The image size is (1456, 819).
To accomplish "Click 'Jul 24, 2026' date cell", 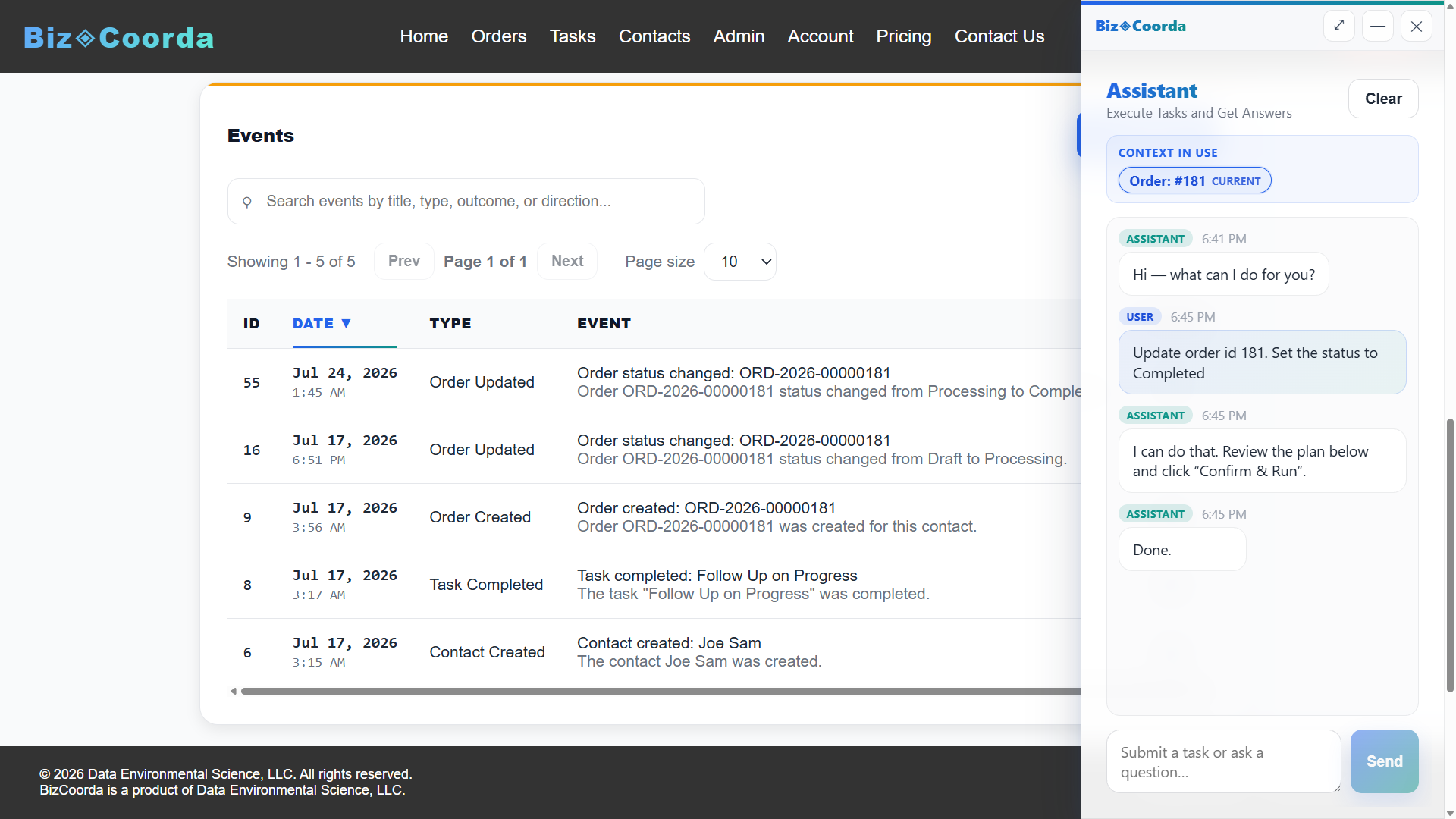I will pyautogui.click(x=345, y=373).
